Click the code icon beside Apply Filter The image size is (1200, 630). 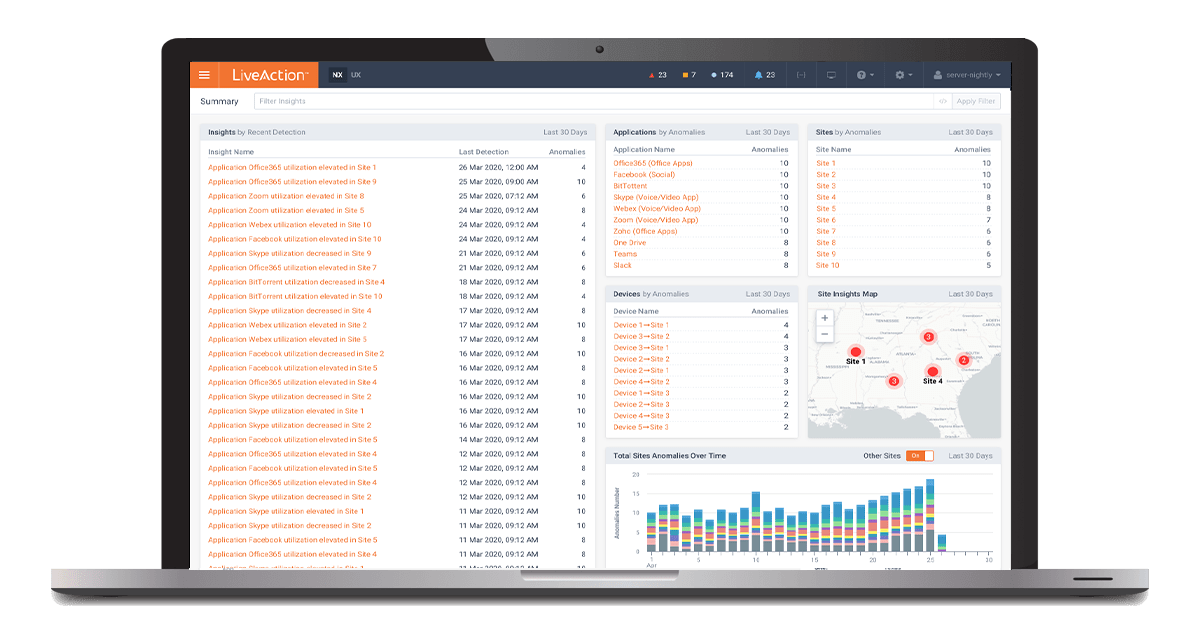[941, 101]
